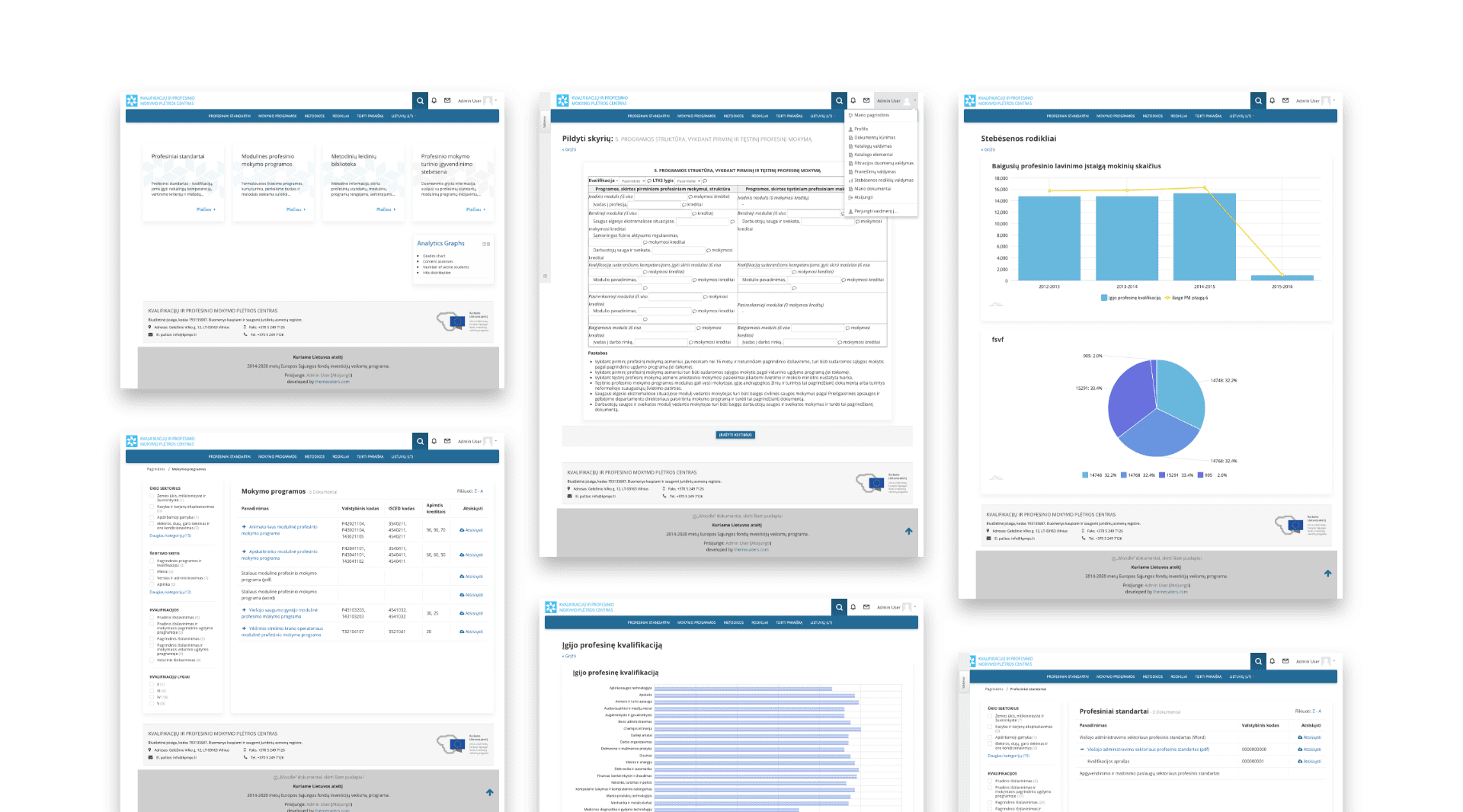Screen dimensions: 1463x812
Task: Click back-to-top arrow on Mokymo programos page
Action: [x=490, y=792]
